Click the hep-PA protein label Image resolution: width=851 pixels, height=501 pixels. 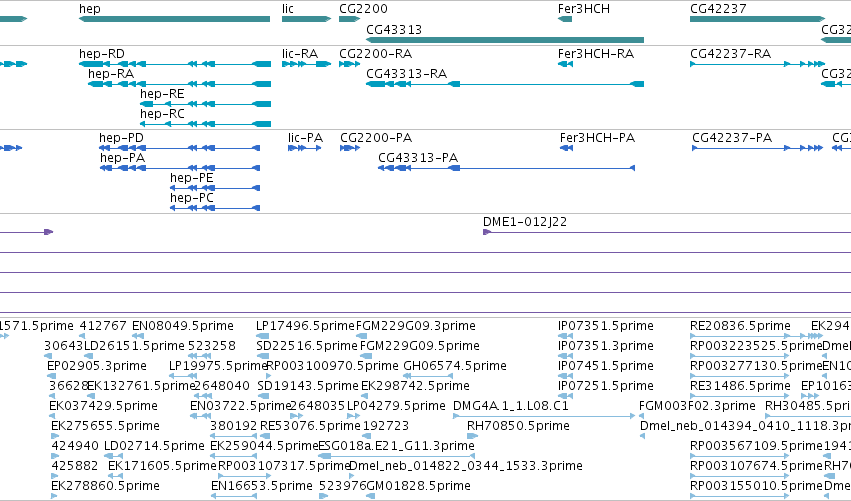click(122, 158)
